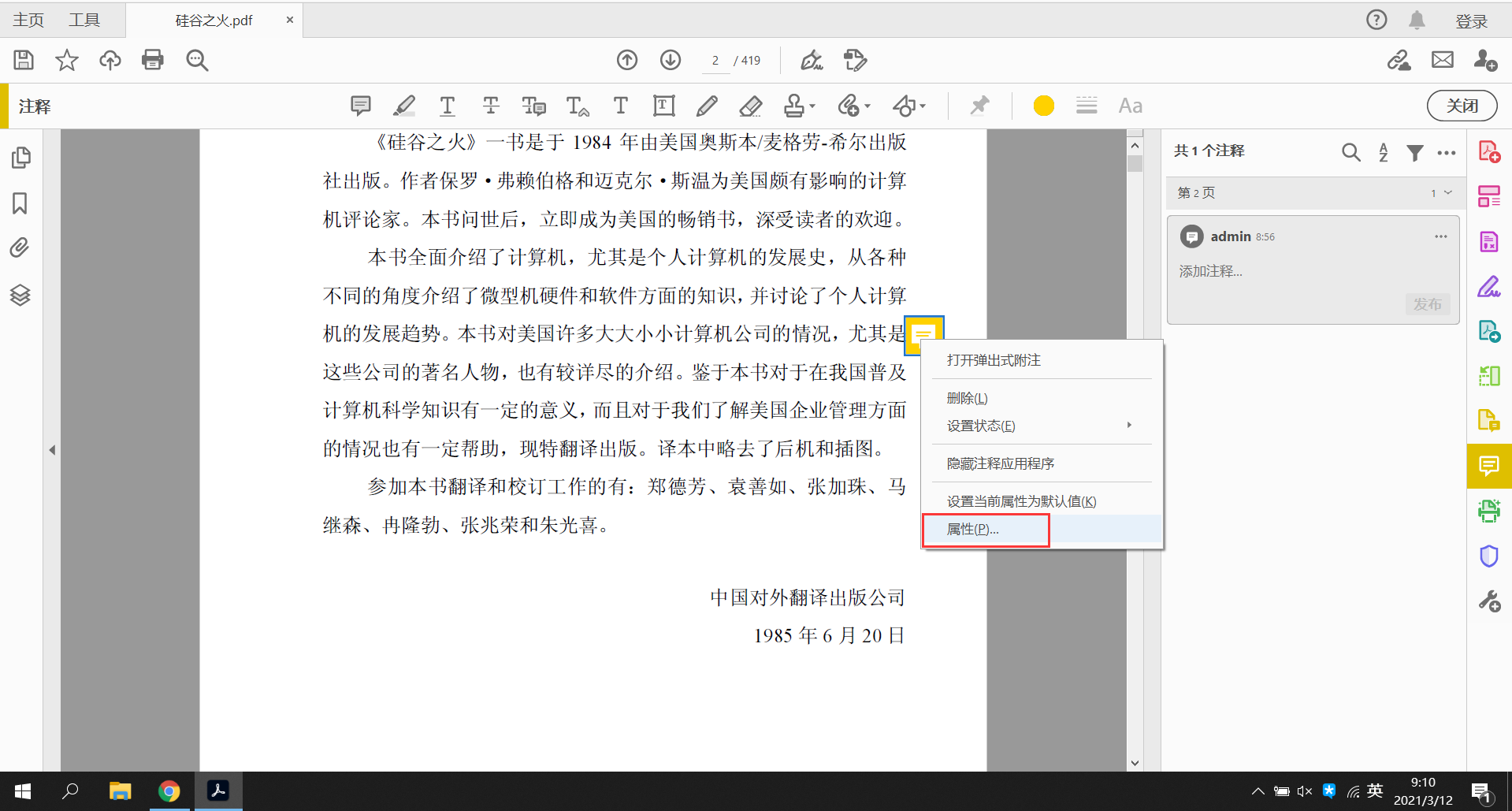
Task: Collapse the left navigation pane arrow
Action: (x=52, y=450)
